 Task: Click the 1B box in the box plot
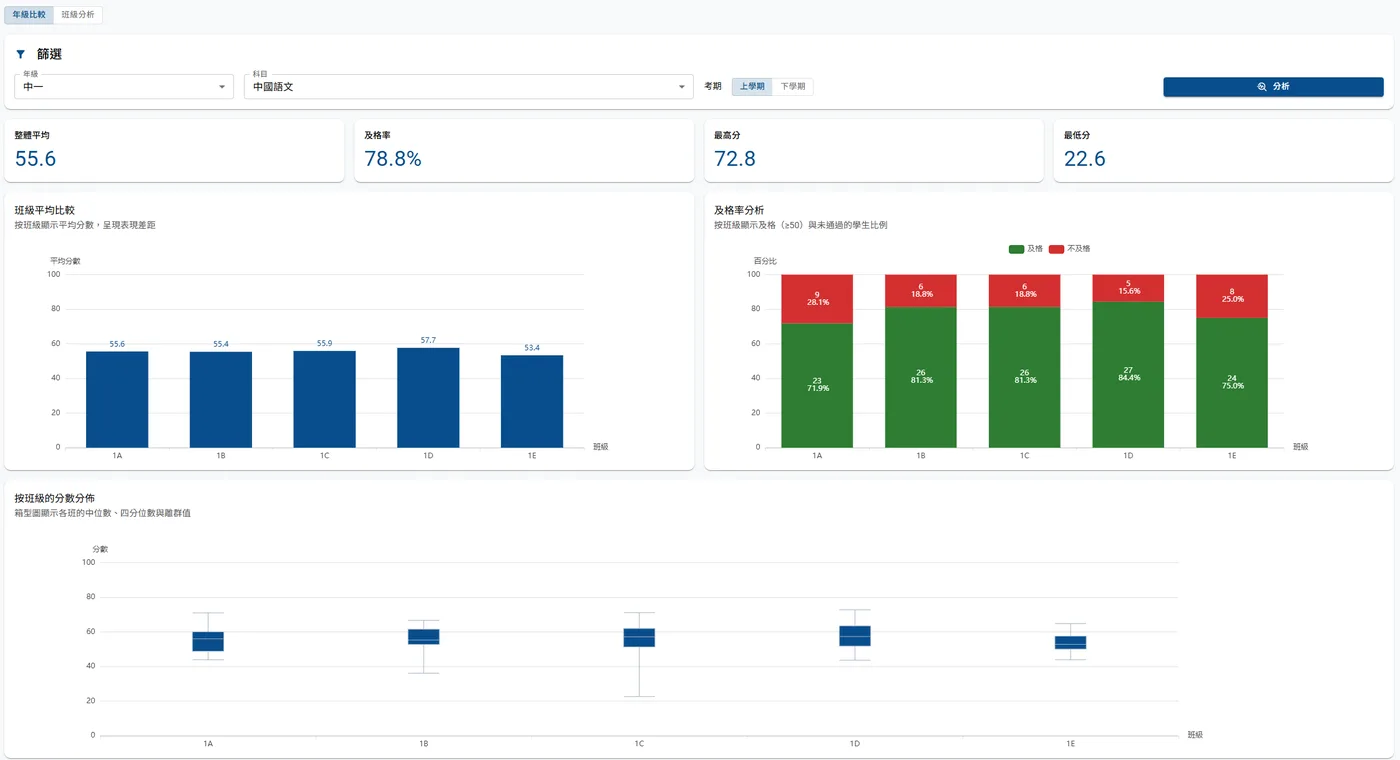pyautogui.click(x=424, y=636)
